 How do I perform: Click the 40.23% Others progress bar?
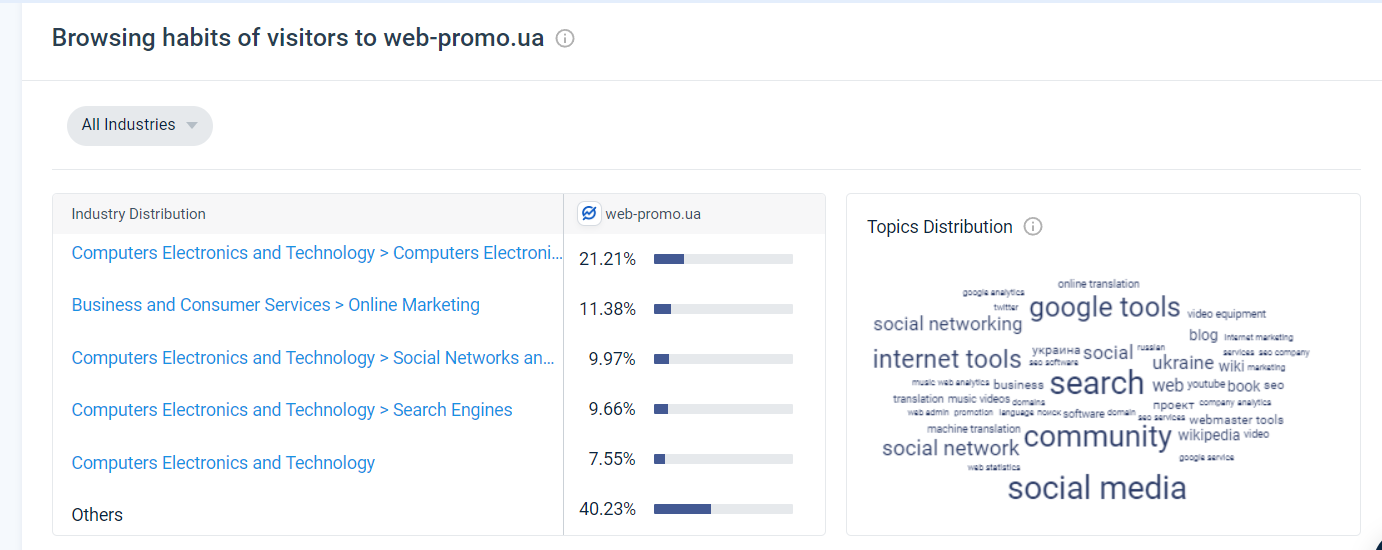723,509
